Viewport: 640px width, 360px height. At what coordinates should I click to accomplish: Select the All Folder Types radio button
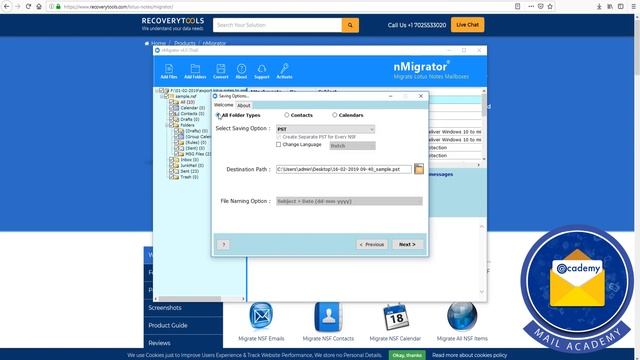218,115
